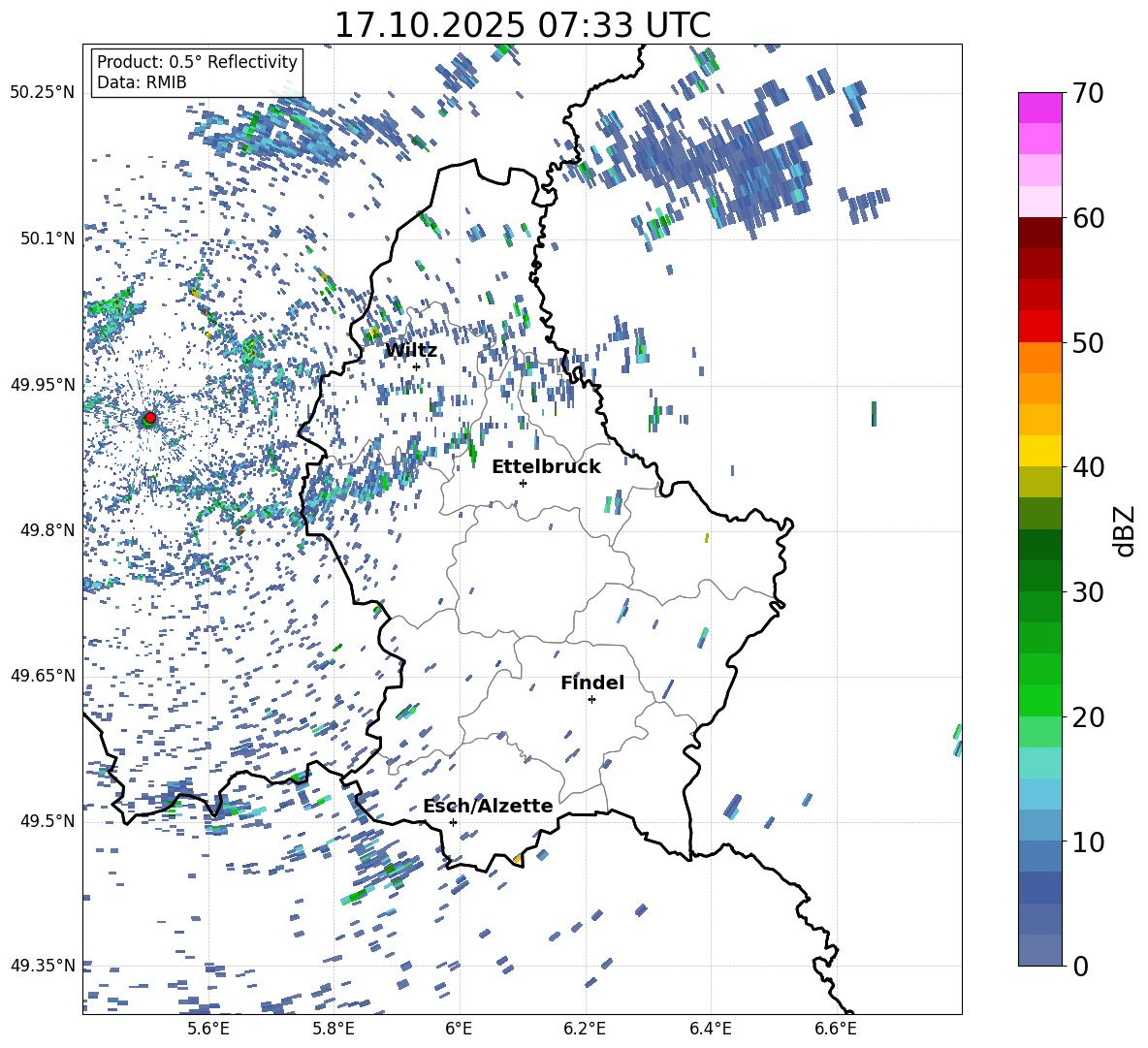Click the timestamp title 17.10.2025 07:33 UTC

click(x=522, y=25)
